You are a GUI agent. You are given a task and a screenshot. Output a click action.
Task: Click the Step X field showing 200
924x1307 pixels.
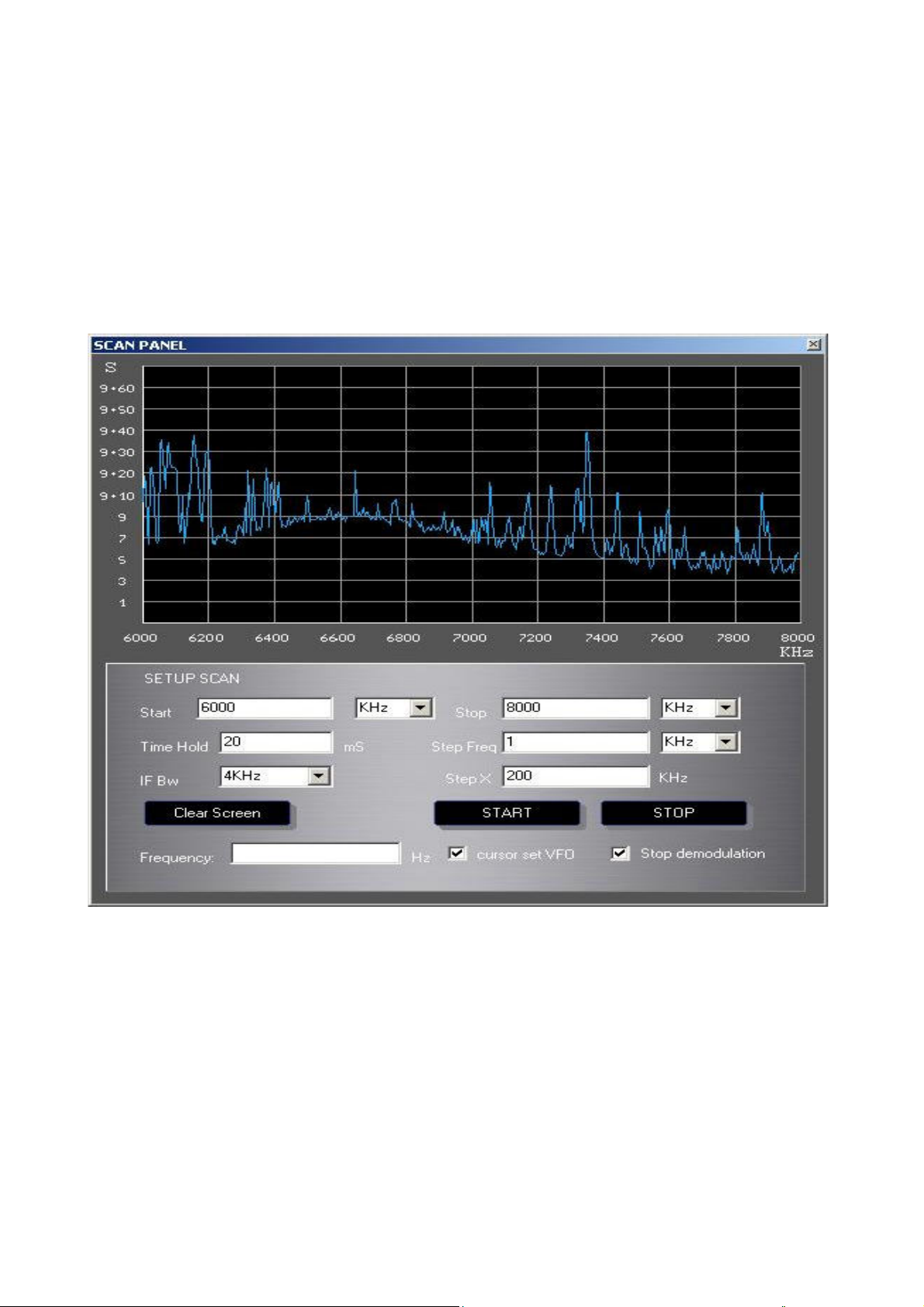pos(576,776)
